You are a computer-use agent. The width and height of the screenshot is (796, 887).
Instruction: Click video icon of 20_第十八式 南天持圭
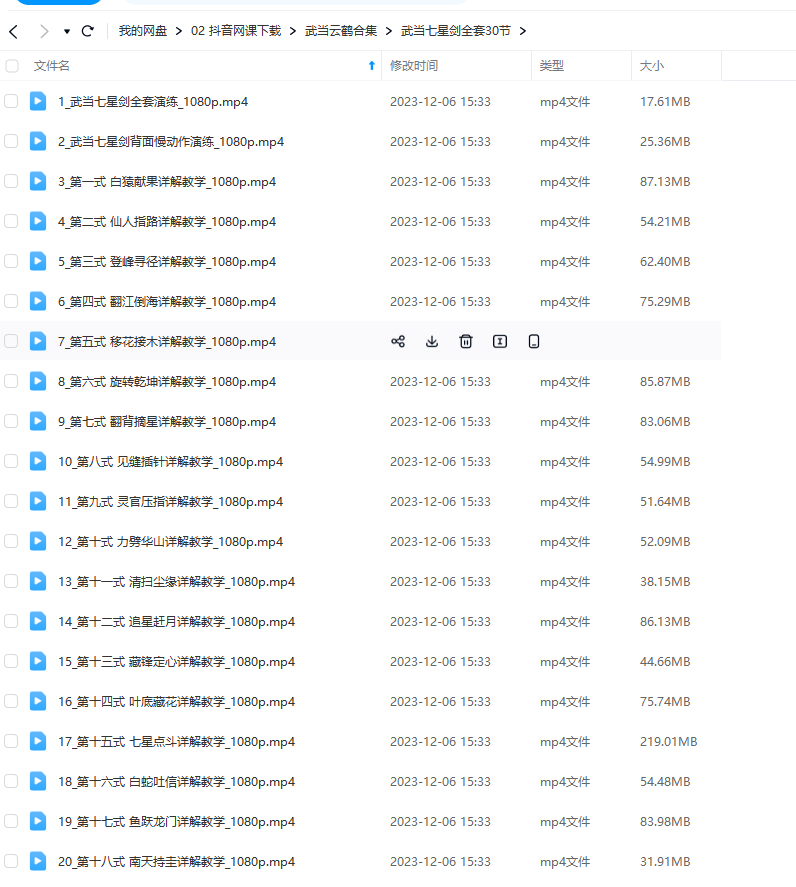click(x=38, y=861)
